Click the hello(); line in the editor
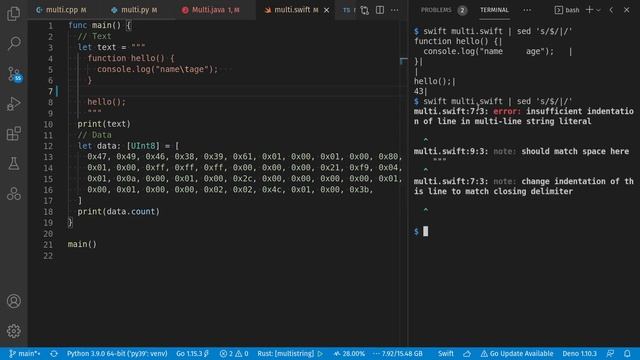640x360 pixels. click(107, 102)
